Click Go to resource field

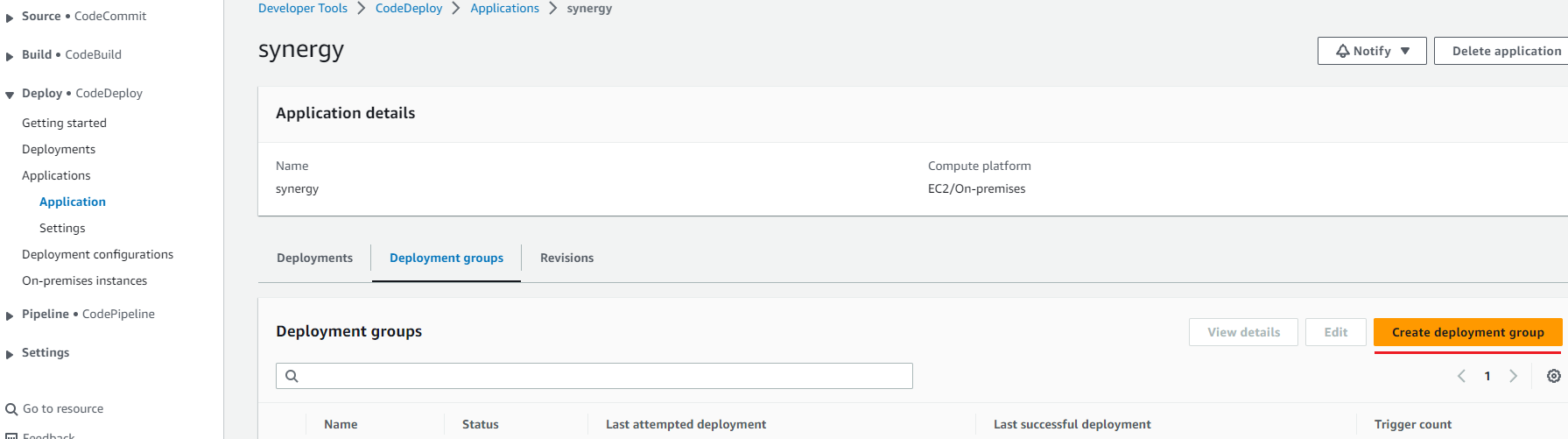pos(63,409)
